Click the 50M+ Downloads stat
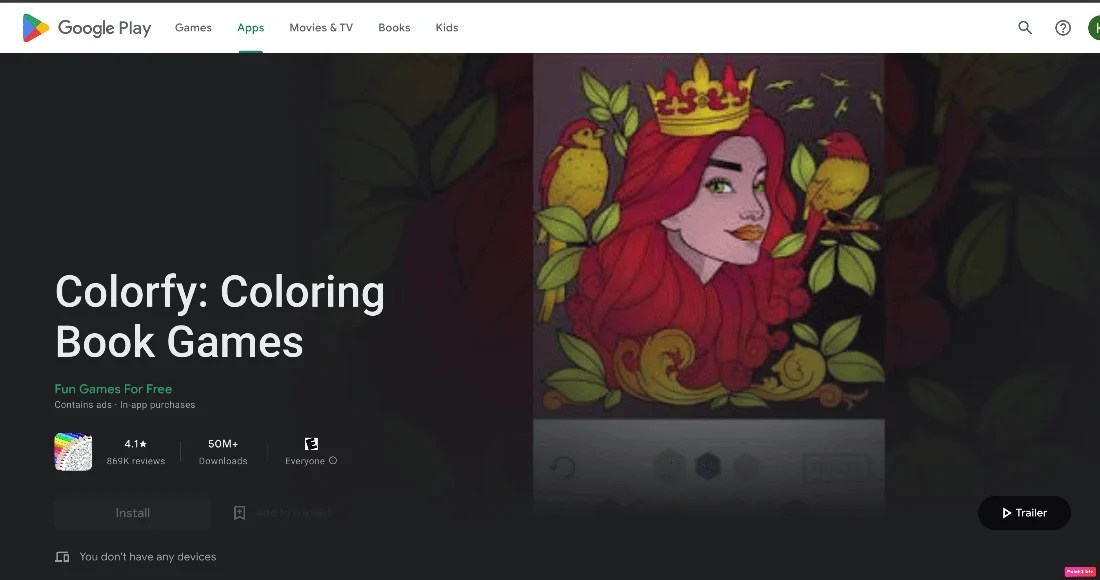 tap(223, 452)
